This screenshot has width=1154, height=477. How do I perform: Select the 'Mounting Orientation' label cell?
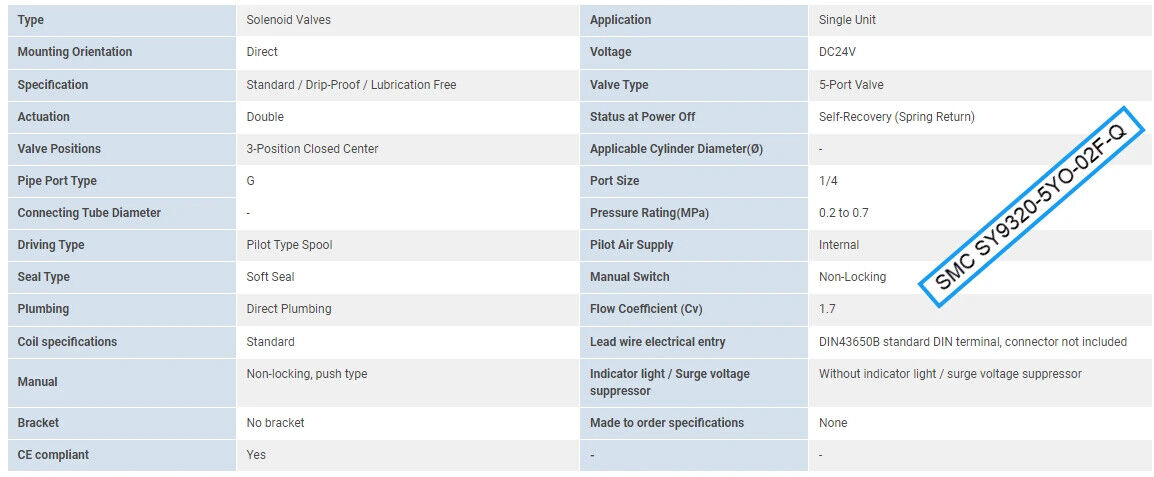tap(75, 52)
